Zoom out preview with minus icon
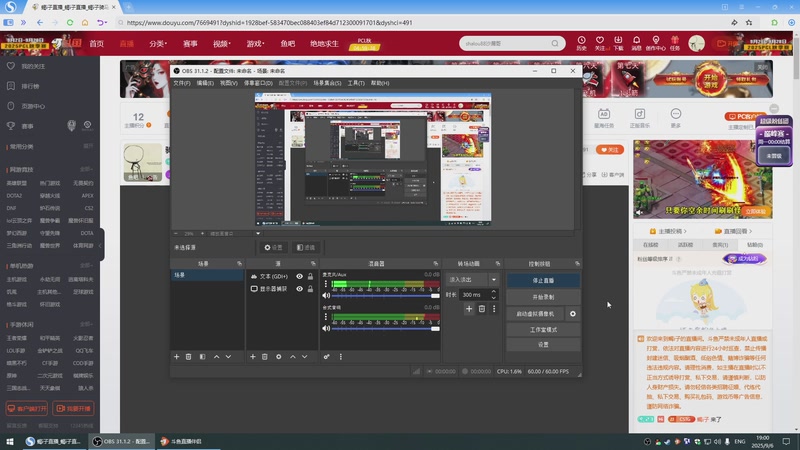This screenshot has height=450, width=800. click(x=176, y=234)
